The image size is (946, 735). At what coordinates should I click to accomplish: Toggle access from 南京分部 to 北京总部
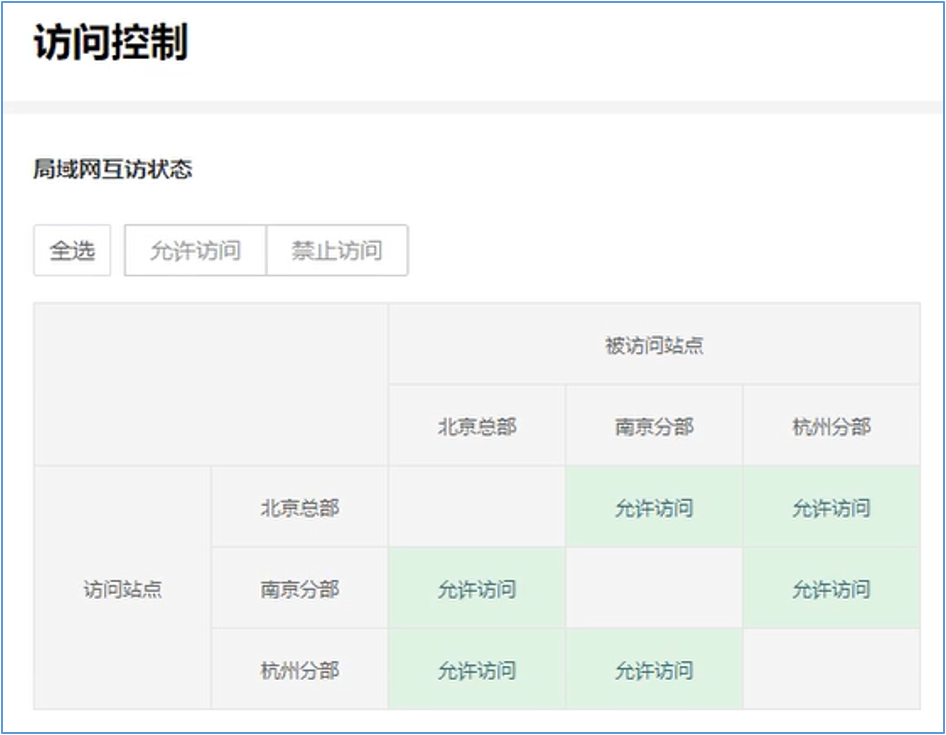[477, 589]
